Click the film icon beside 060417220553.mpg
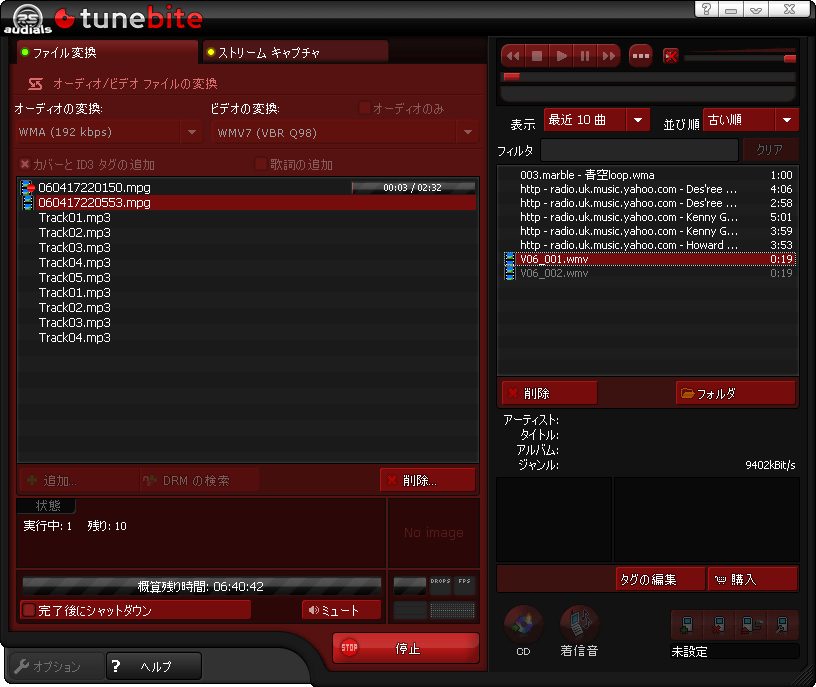The height and width of the screenshot is (687, 816). coord(27,202)
